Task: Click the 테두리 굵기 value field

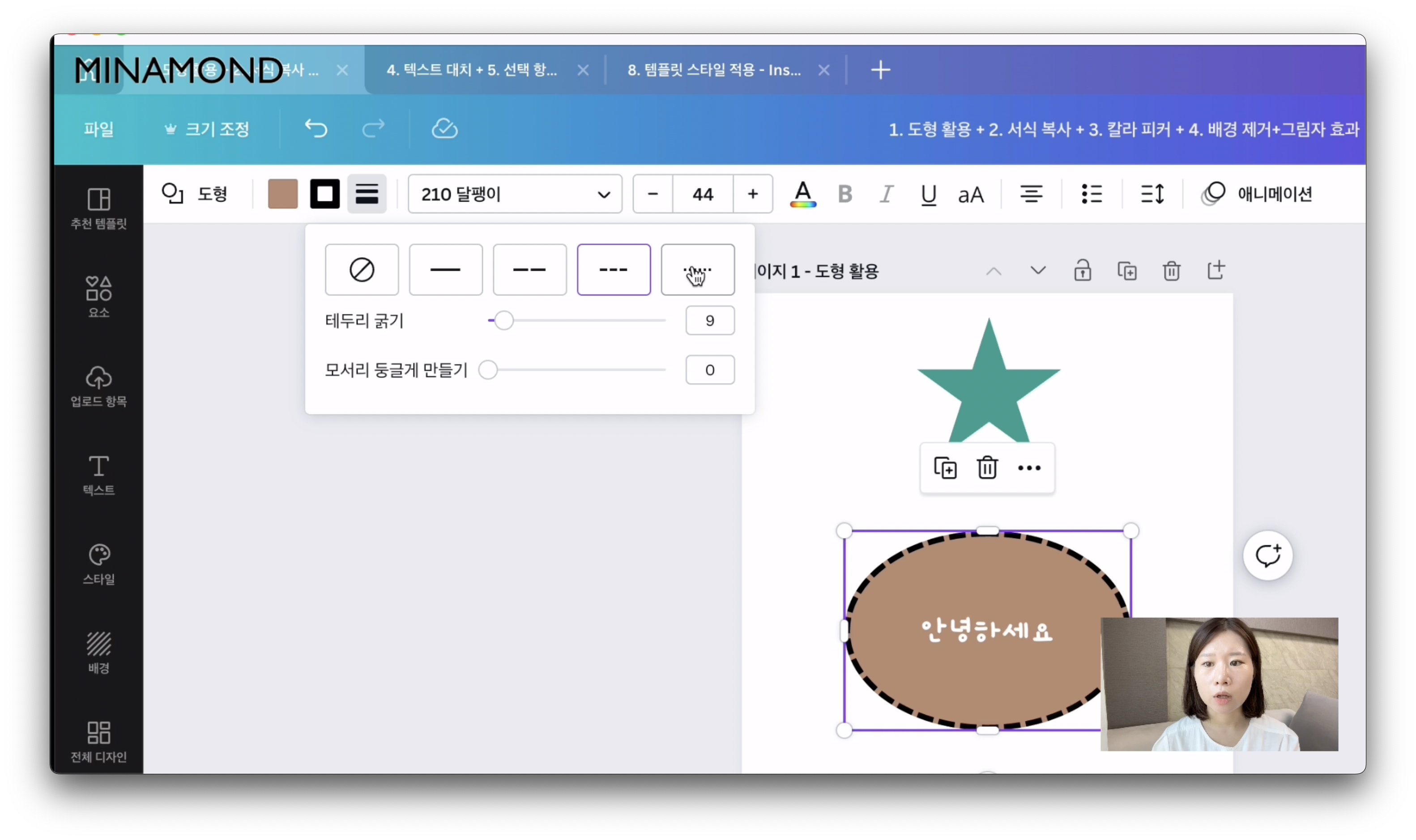Action: coord(709,321)
